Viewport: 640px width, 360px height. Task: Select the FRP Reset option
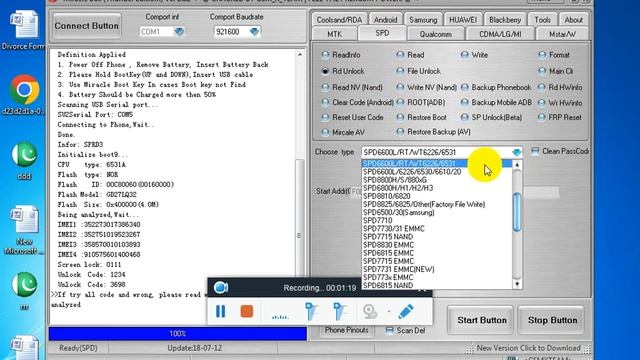[560, 117]
